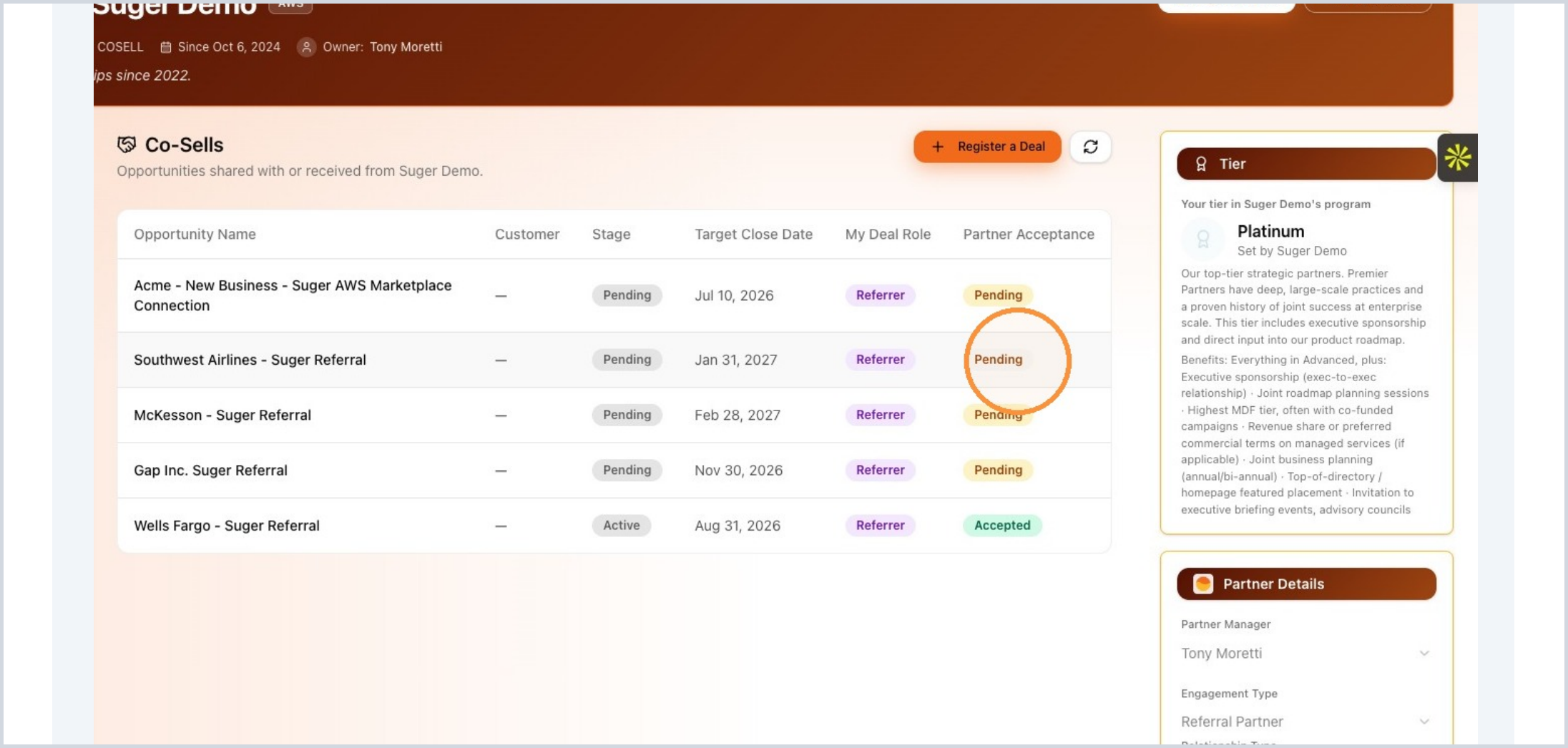Click the Platinum tier name
This screenshot has height=748, width=1568.
pyautogui.click(x=1270, y=231)
